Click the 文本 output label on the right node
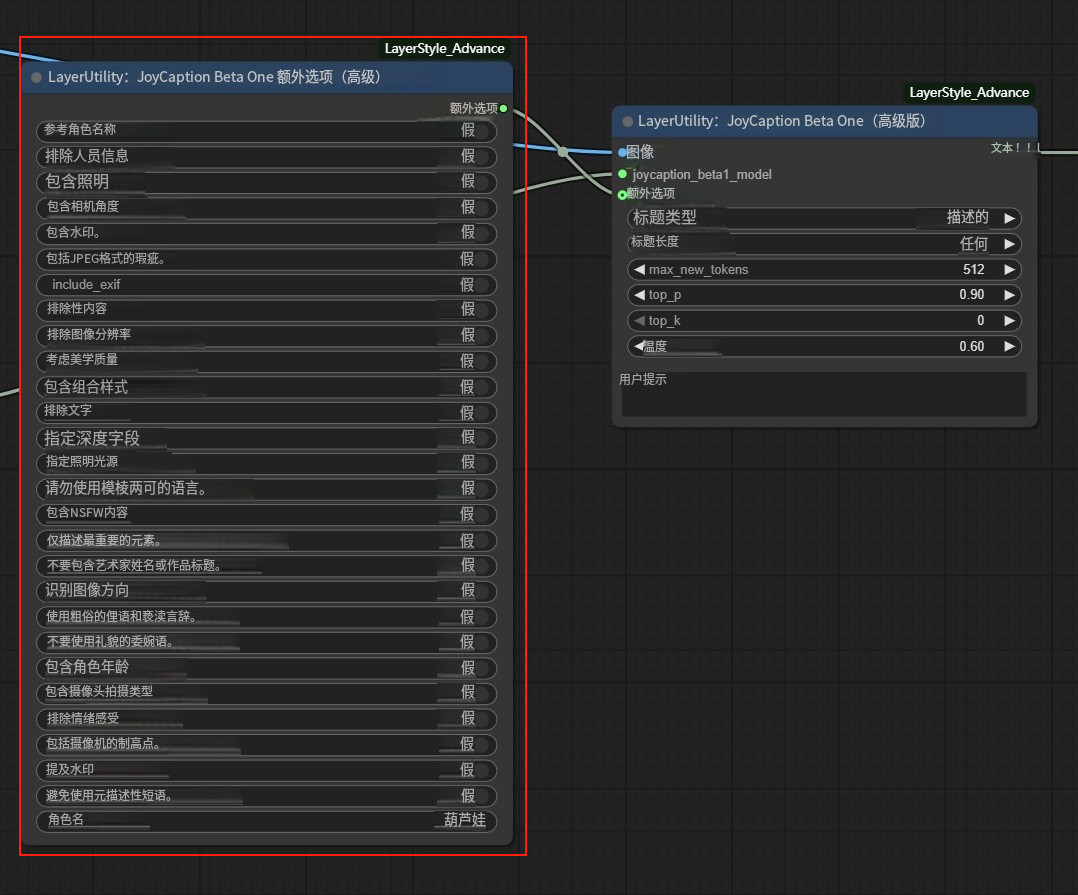The height and width of the screenshot is (895, 1078). pos(1015,148)
